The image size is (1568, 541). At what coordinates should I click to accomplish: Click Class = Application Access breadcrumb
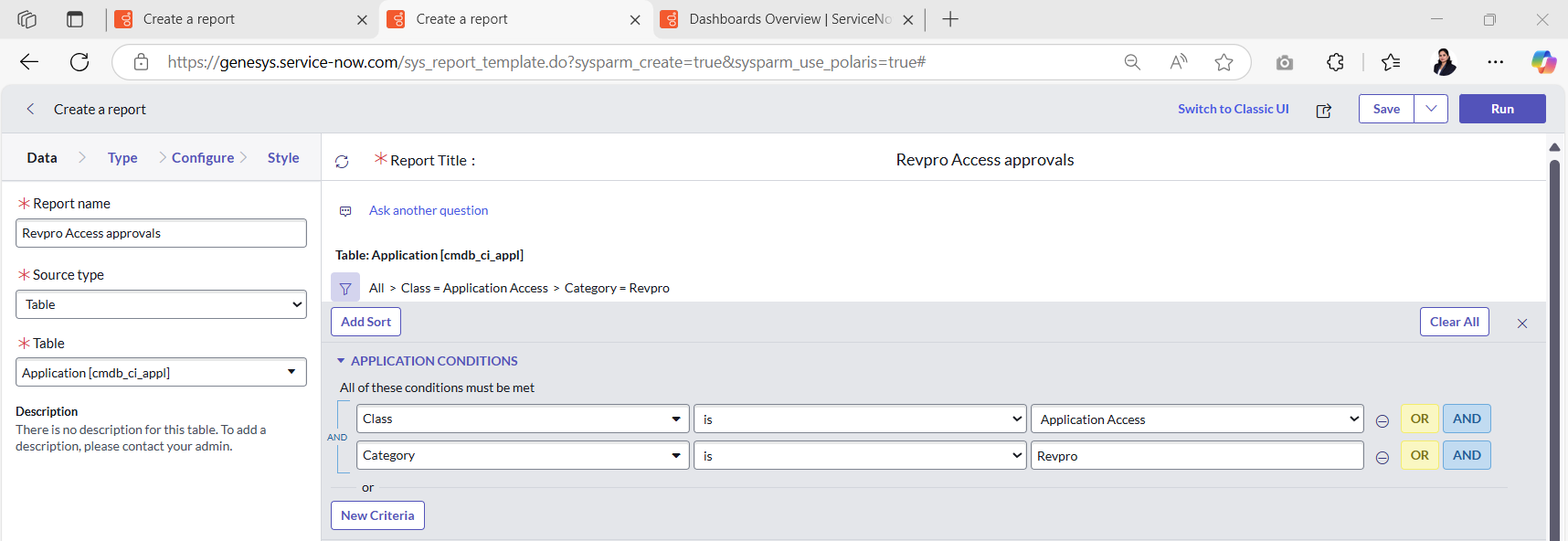click(x=474, y=288)
